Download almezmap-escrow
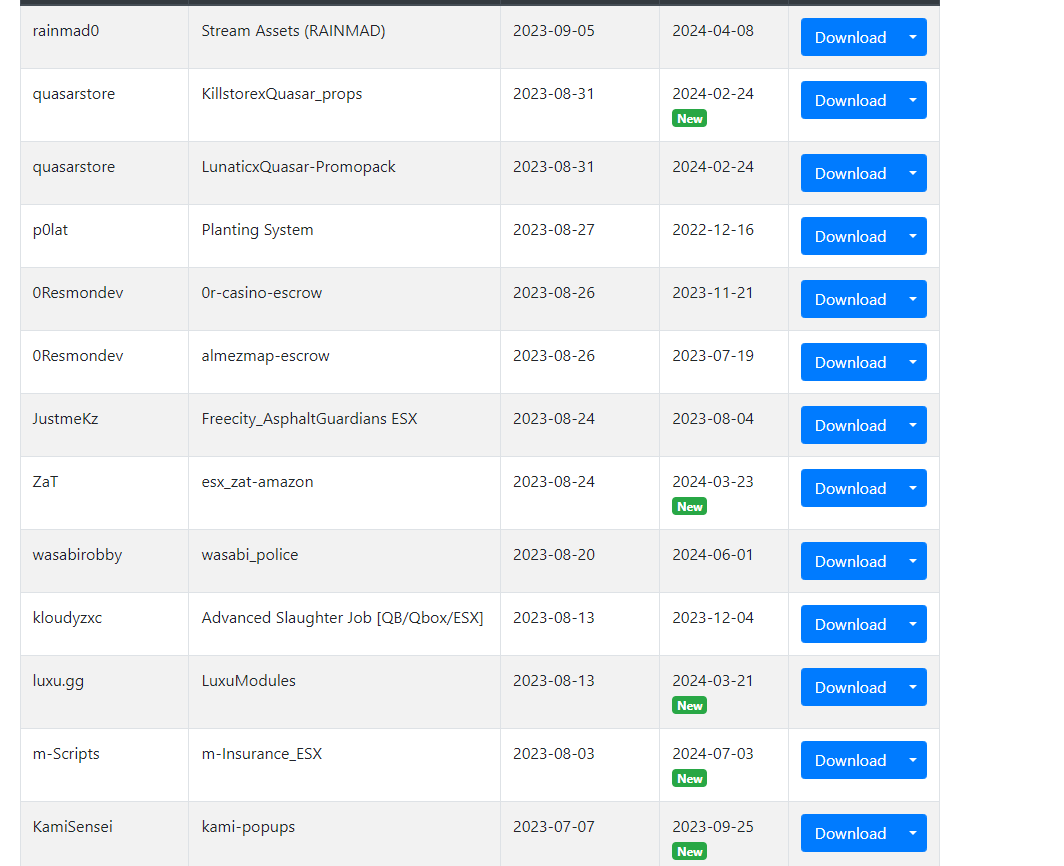This screenshot has height=866, width=1064. click(850, 362)
